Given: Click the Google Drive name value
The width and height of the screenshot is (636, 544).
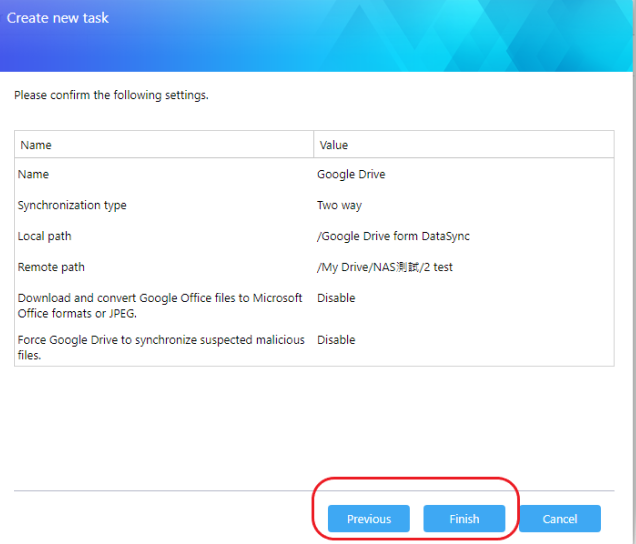Looking at the screenshot, I should pos(351,174).
